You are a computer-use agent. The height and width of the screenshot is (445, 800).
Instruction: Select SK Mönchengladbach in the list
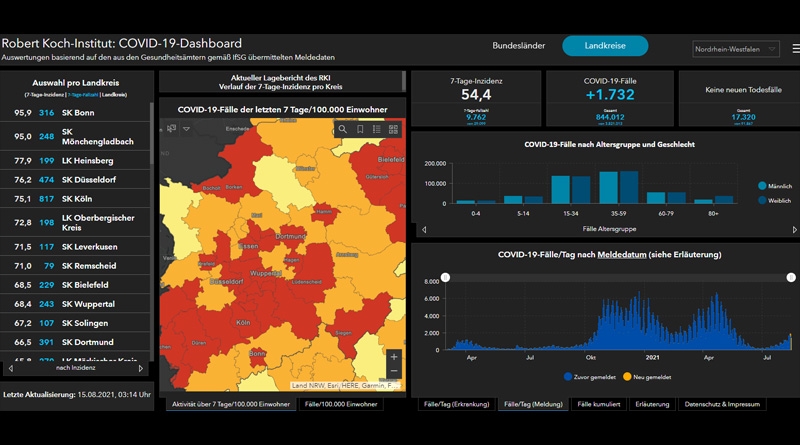point(75,137)
